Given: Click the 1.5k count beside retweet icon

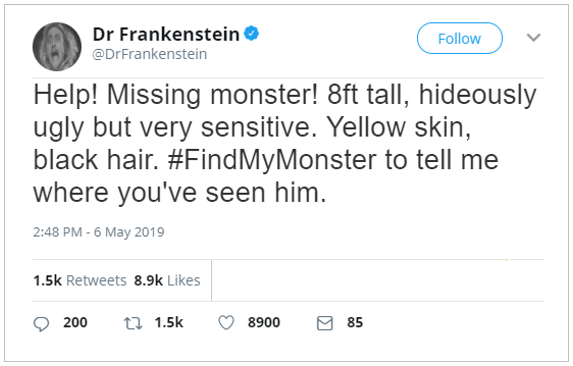Looking at the screenshot, I should tap(169, 323).
